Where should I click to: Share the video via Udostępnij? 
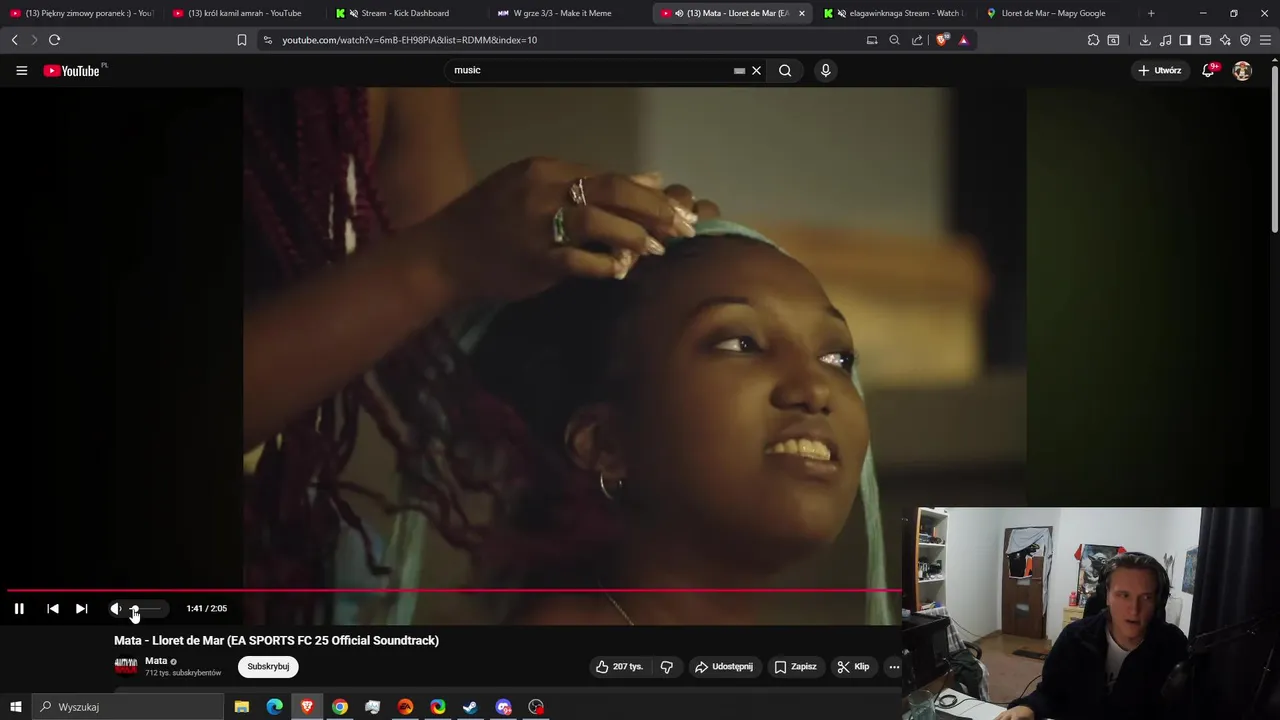[724, 667]
